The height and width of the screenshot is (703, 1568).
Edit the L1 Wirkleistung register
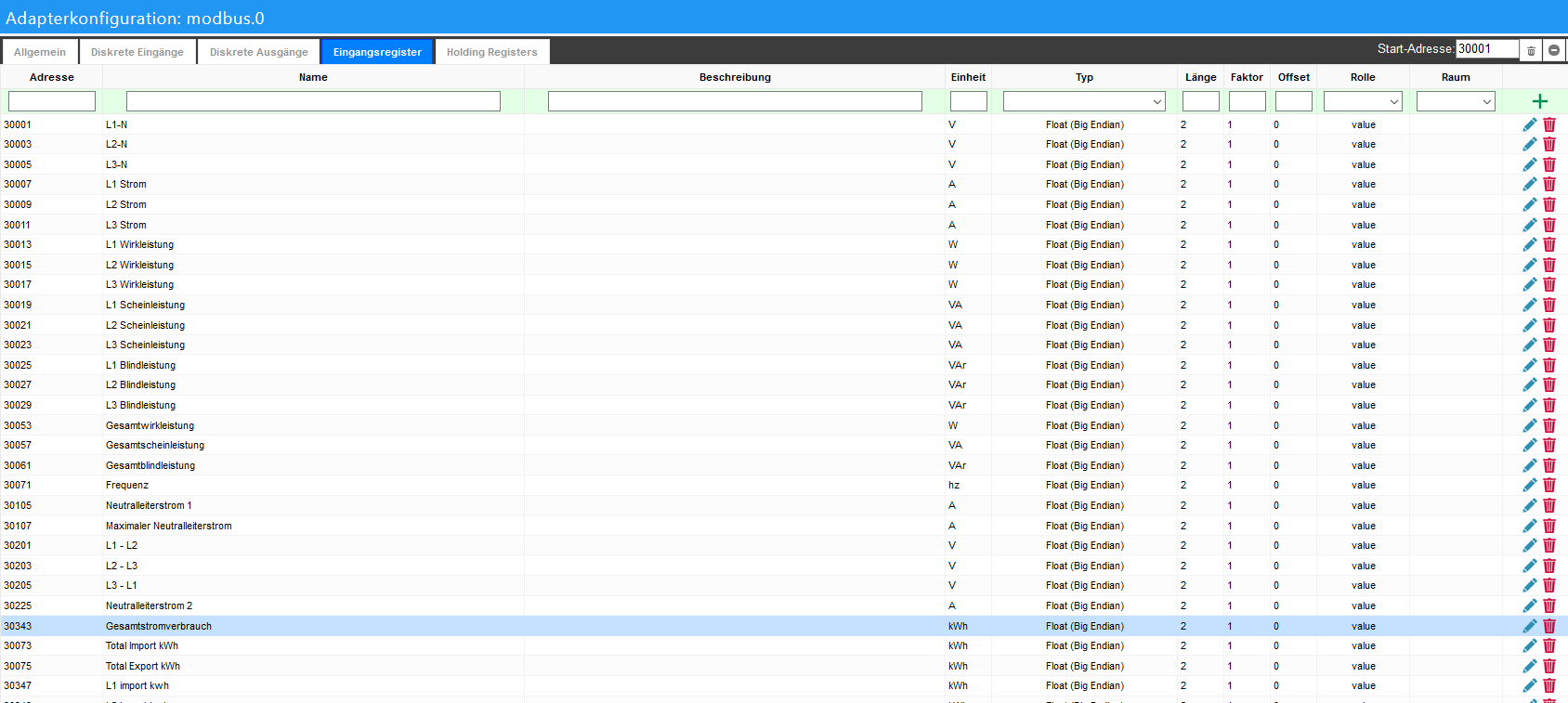tap(1529, 244)
